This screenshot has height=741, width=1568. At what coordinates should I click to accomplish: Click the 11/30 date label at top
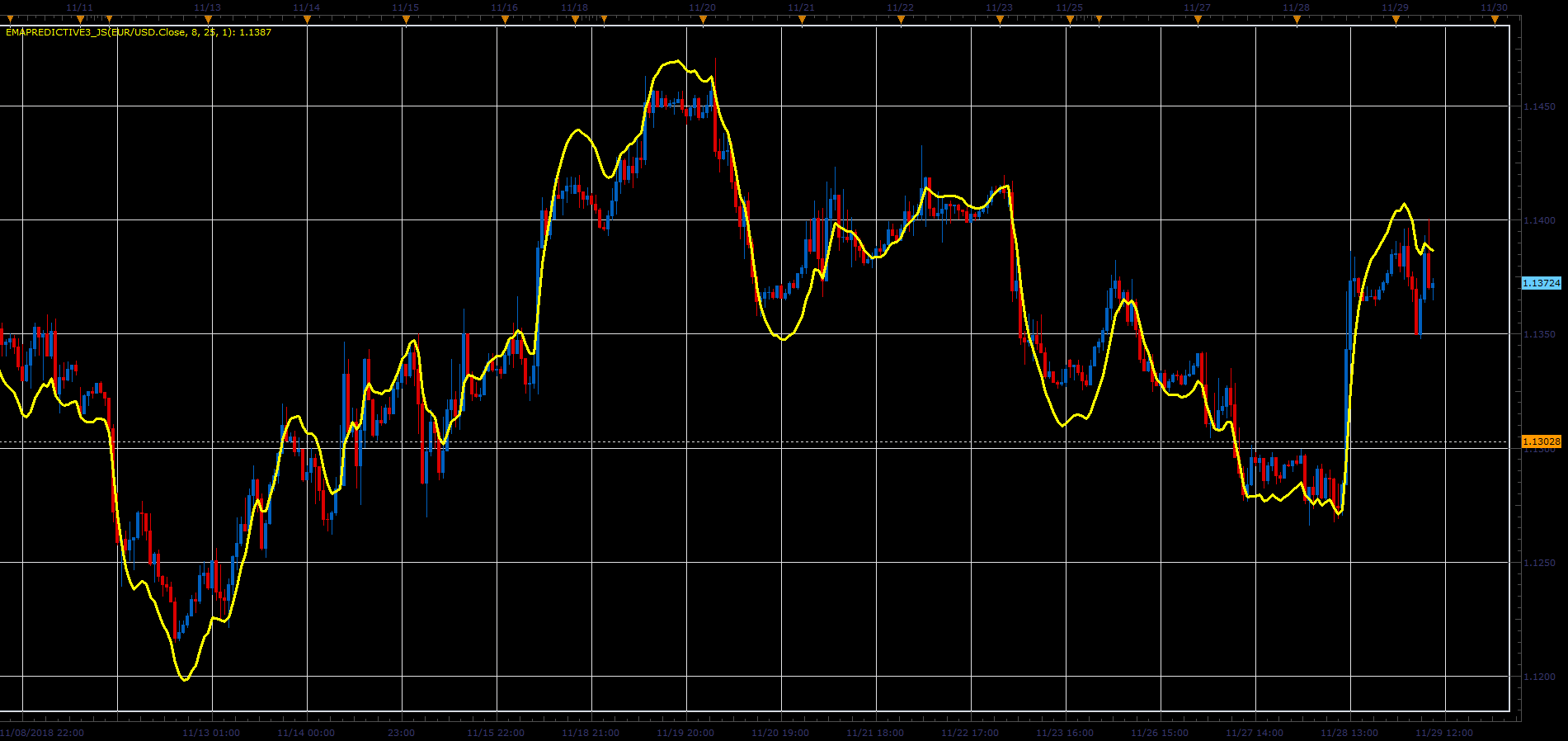coord(1494,7)
